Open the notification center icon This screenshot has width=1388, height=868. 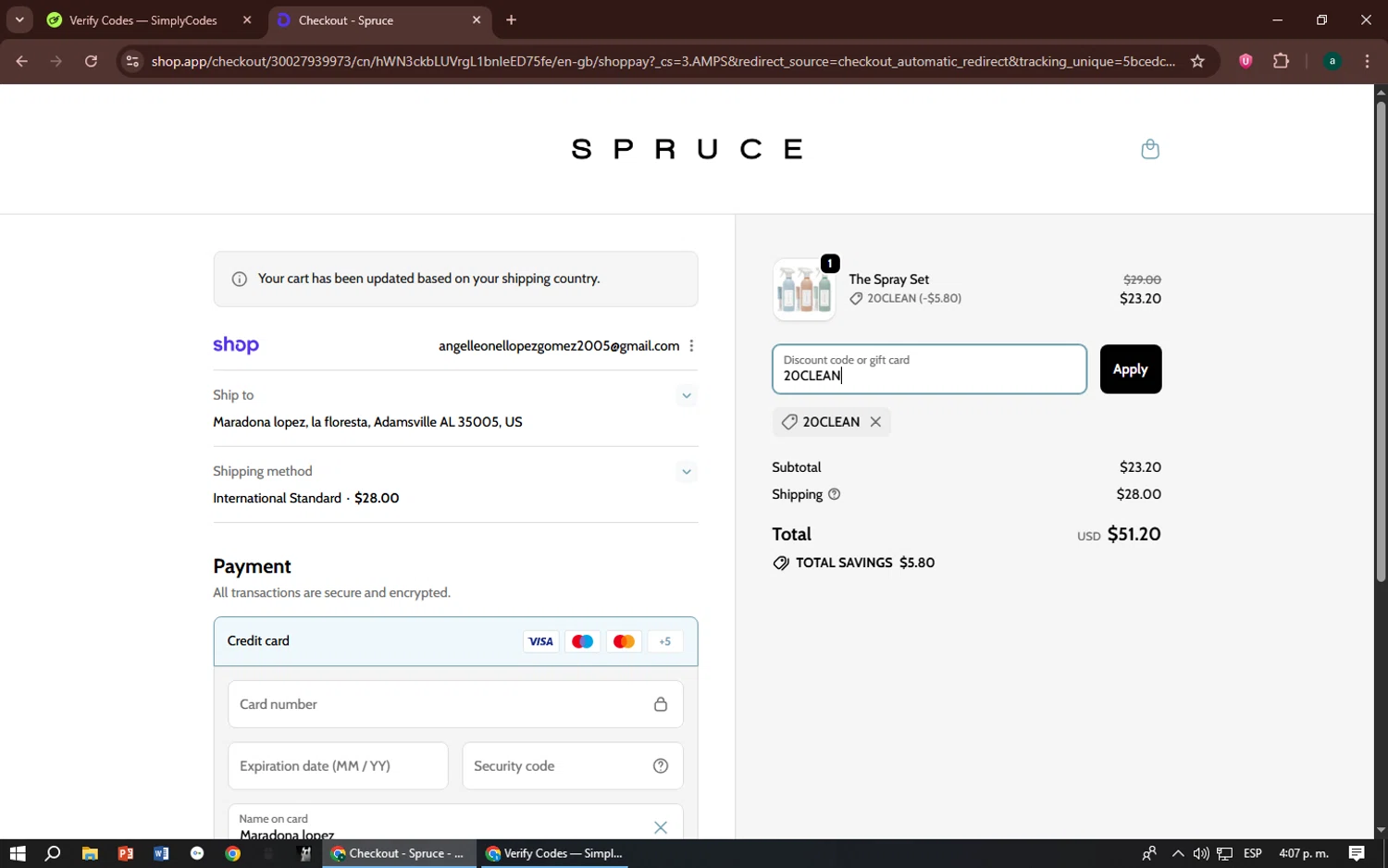point(1357,853)
